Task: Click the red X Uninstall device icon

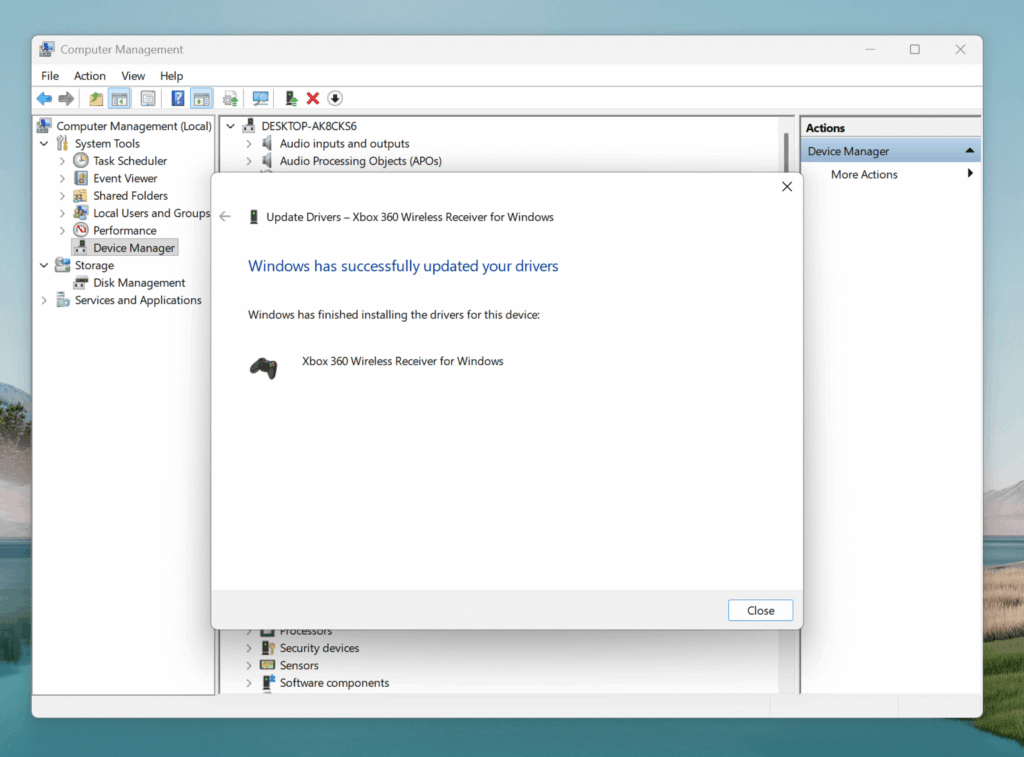Action: pos(313,98)
